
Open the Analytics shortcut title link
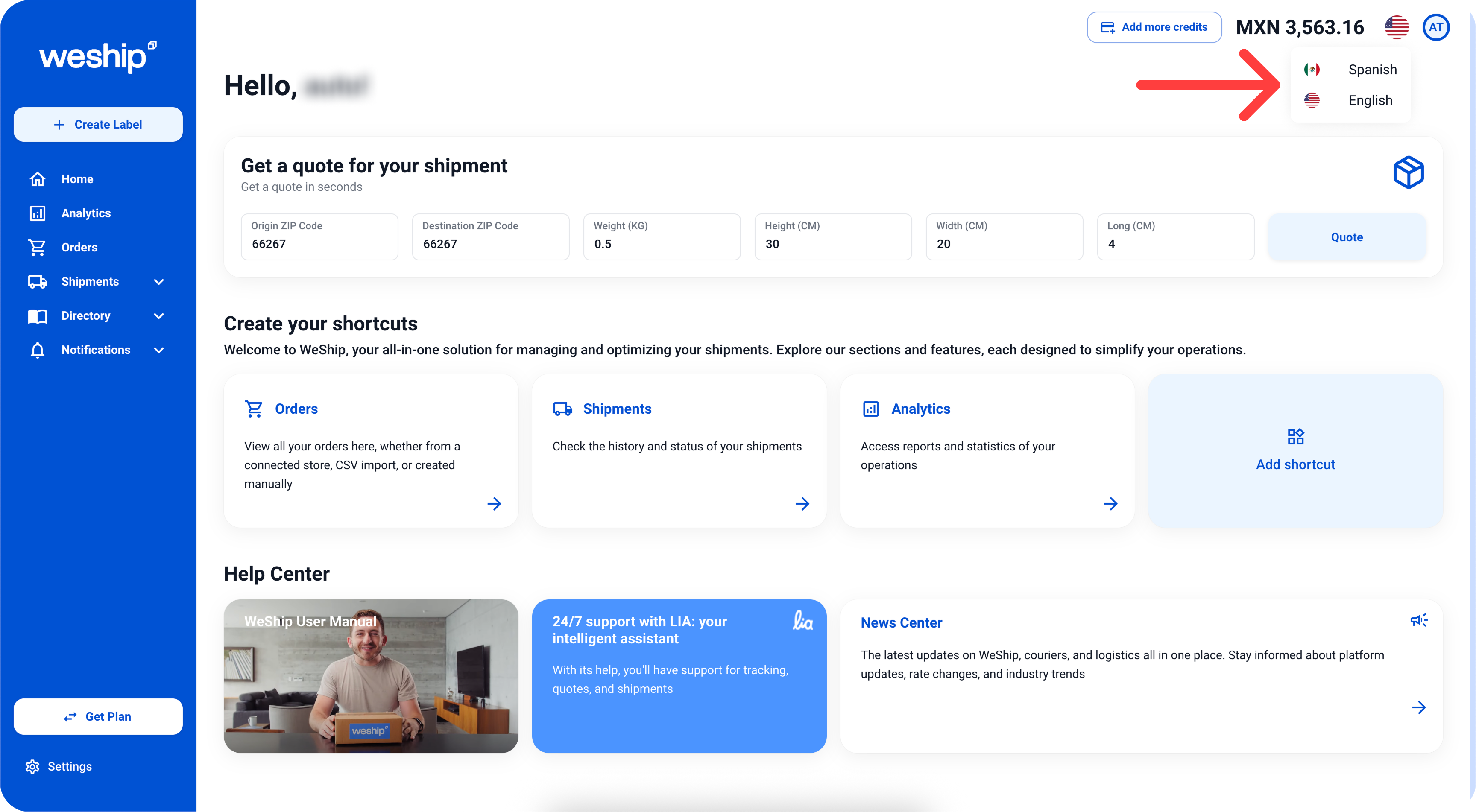coord(921,409)
